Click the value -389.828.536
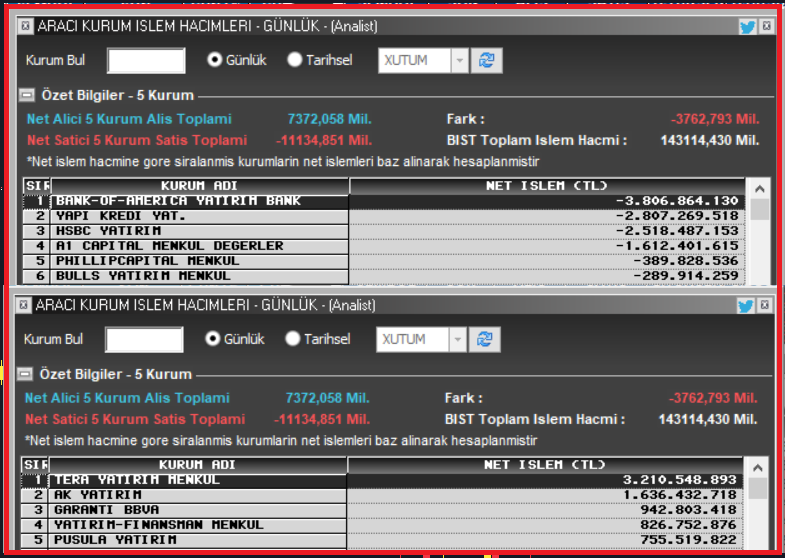This screenshot has width=785, height=558. (686, 261)
